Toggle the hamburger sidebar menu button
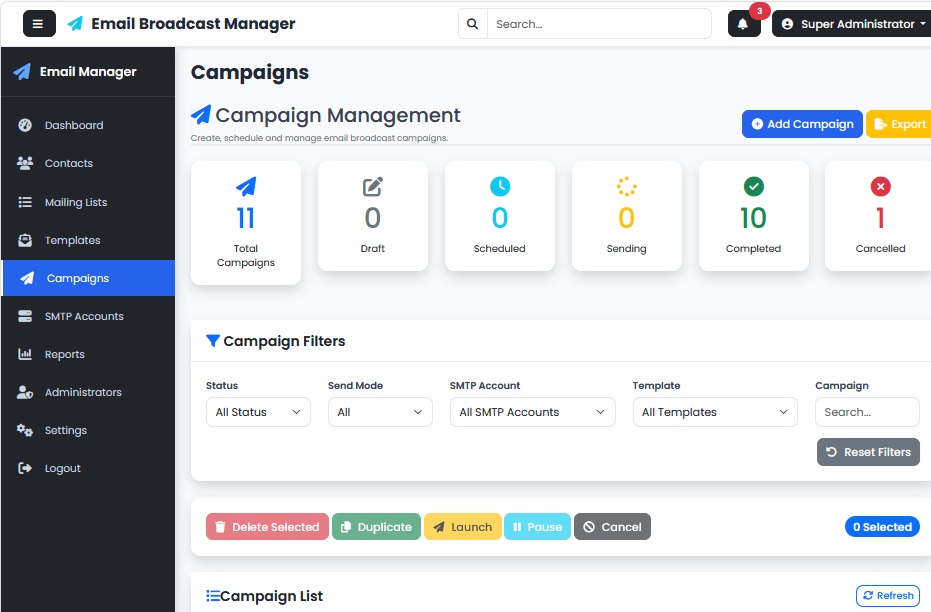This screenshot has width=931, height=612. [39, 24]
